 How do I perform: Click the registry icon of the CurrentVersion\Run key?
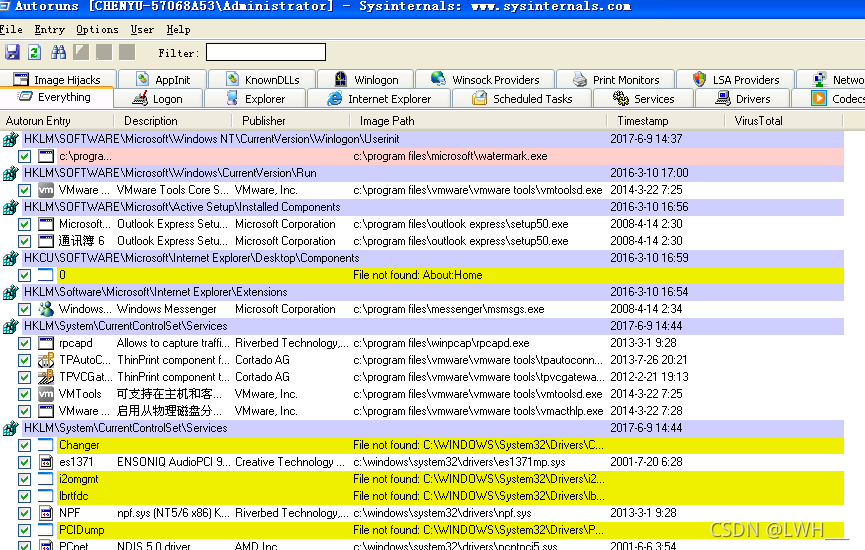click(x=10, y=173)
